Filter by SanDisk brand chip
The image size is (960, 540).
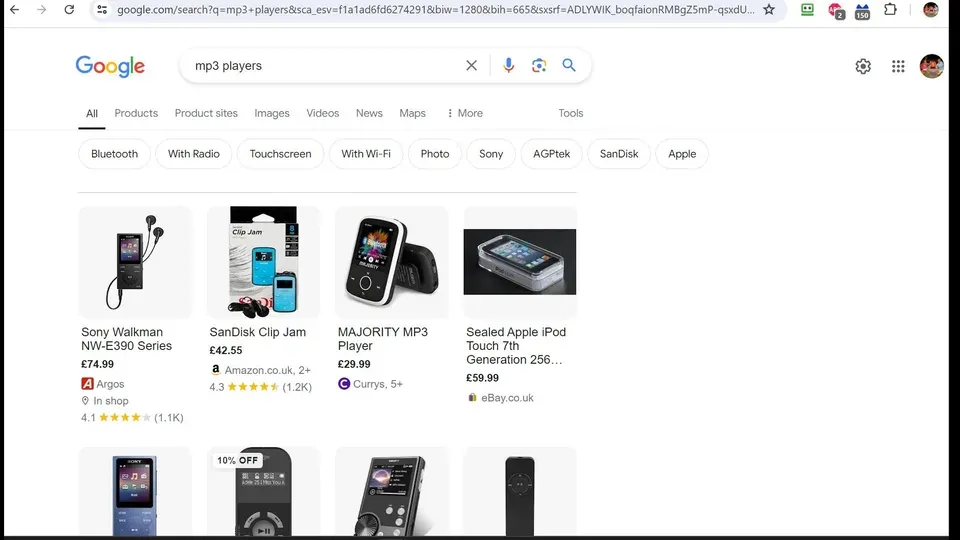[x=619, y=154]
